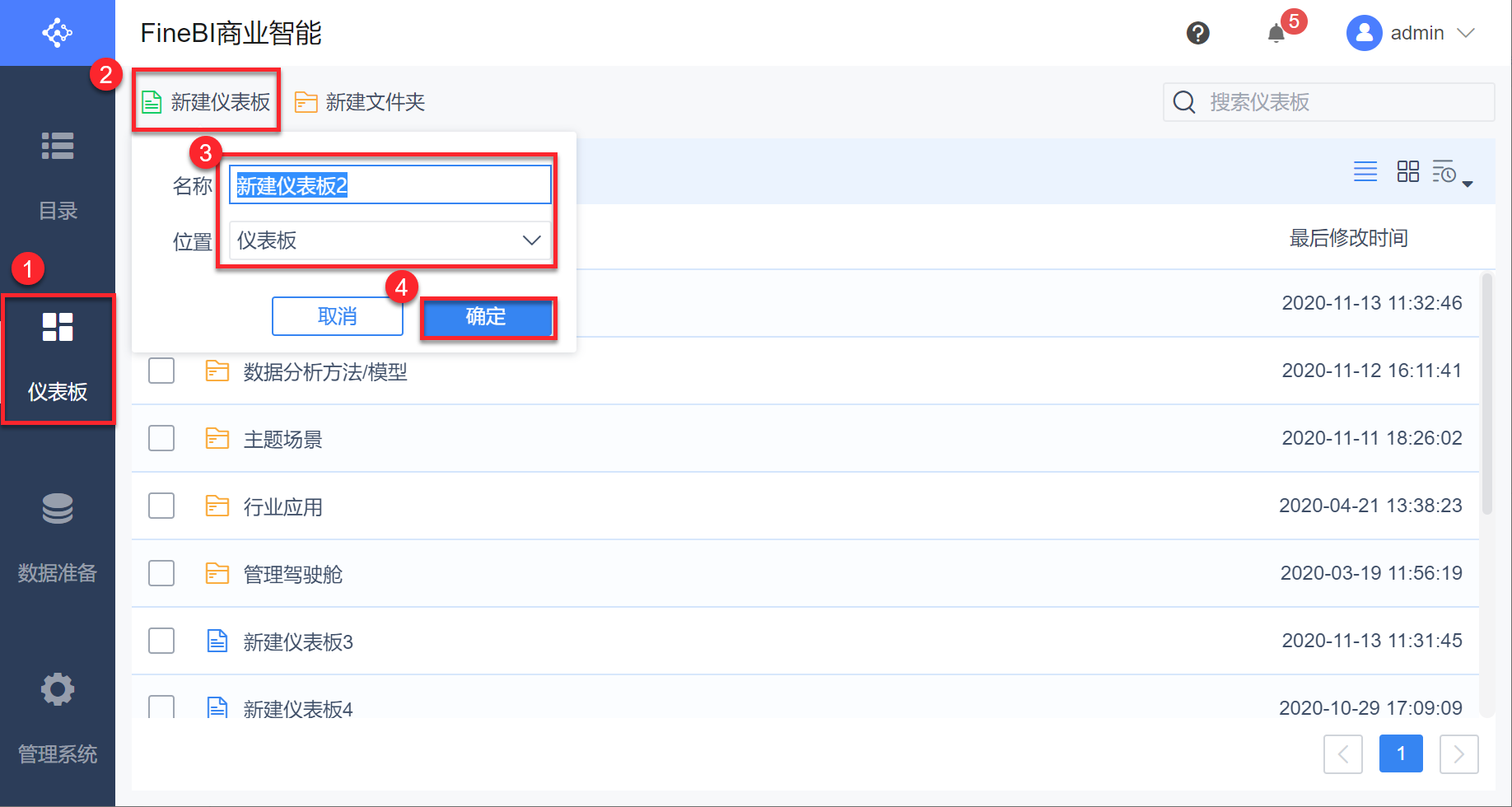Open the sort order dropdown
This screenshot has height=807, width=1512.
[x=1452, y=173]
